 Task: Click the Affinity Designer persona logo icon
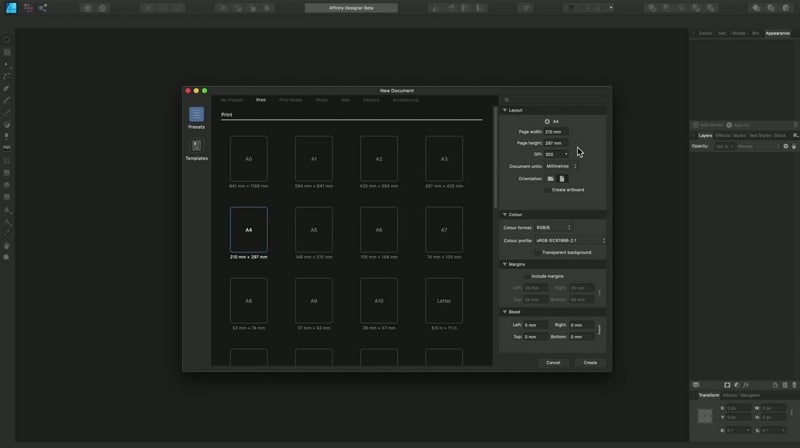pyautogui.click(x=11, y=8)
